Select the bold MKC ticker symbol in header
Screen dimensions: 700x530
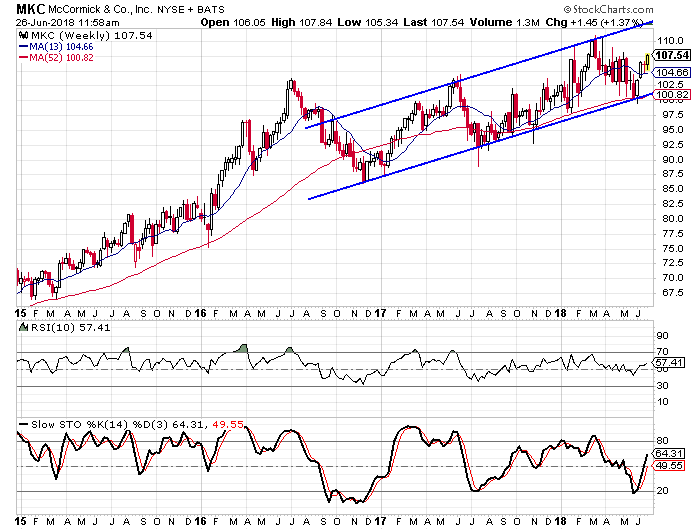coord(30,9)
